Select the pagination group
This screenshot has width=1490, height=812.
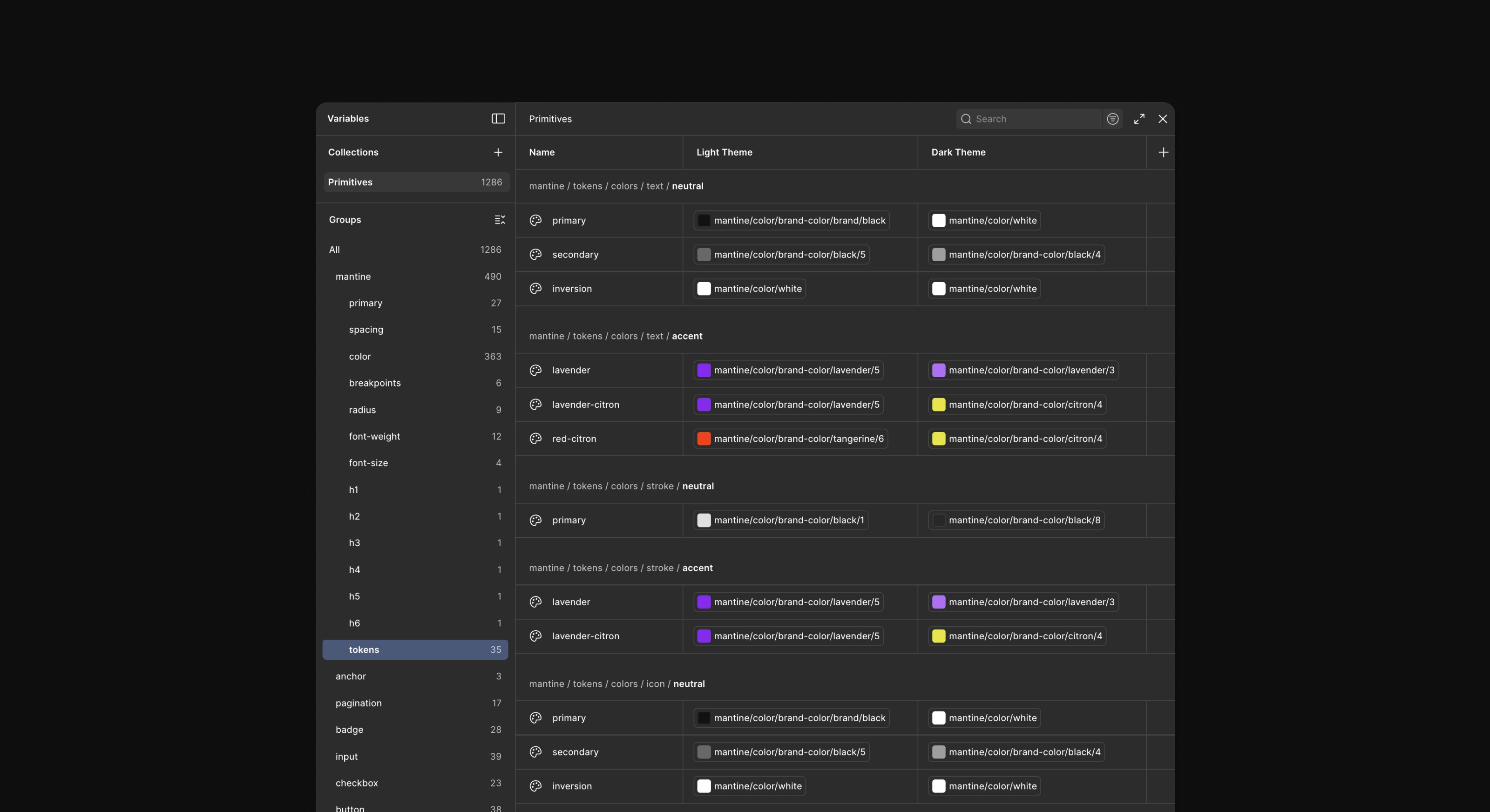[359, 703]
